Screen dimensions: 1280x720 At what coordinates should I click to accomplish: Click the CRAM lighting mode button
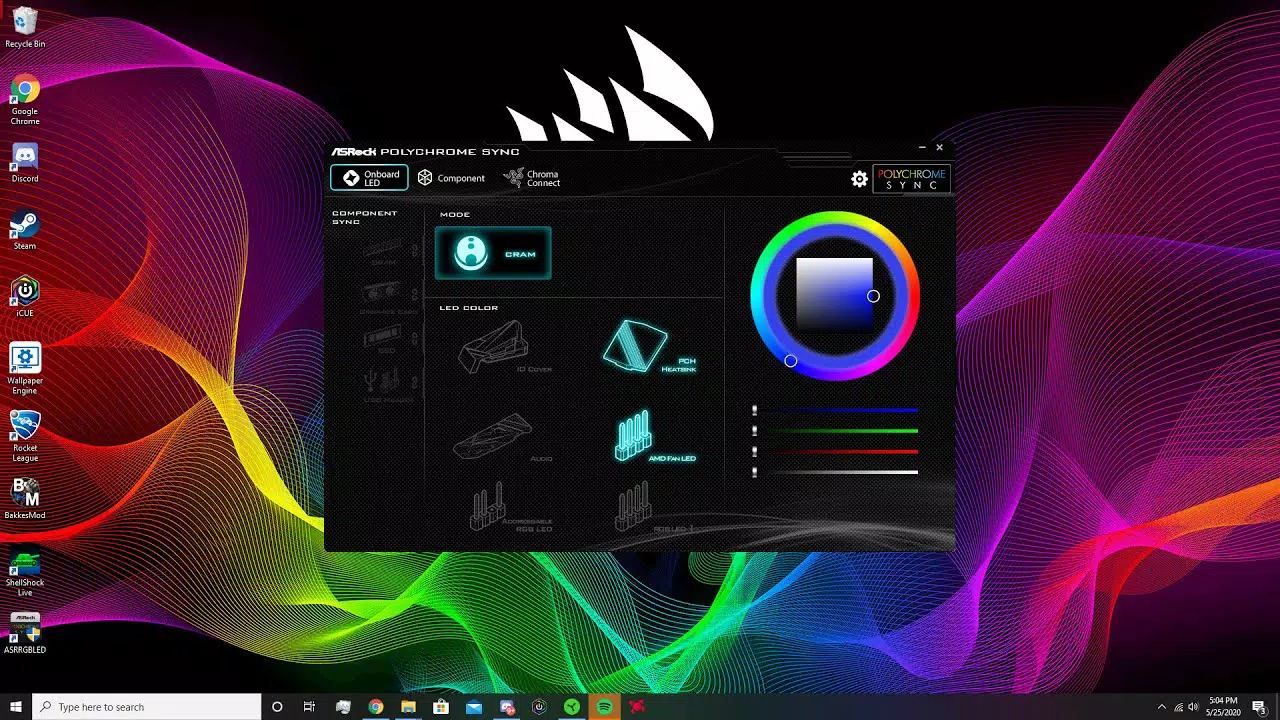[x=493, y=253]
